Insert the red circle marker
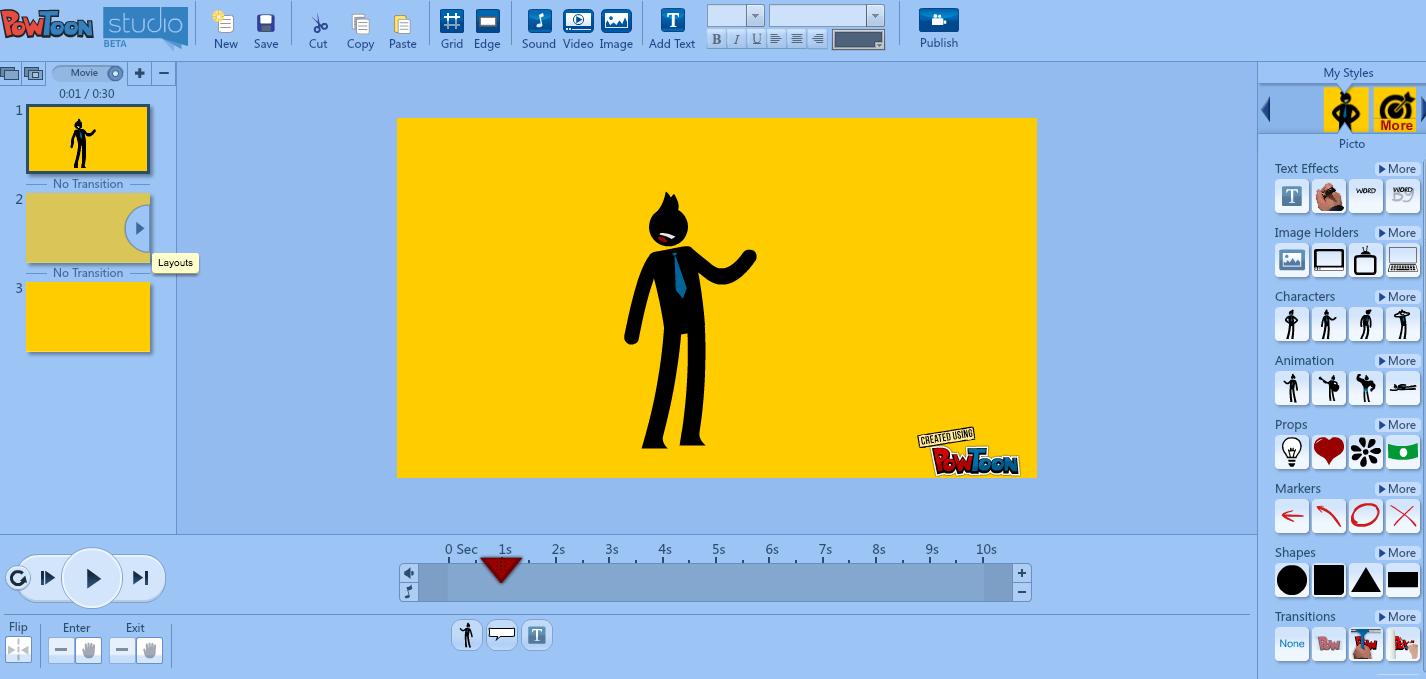This screenshot has height=679, width=1426. click(x=1366, y=516)
